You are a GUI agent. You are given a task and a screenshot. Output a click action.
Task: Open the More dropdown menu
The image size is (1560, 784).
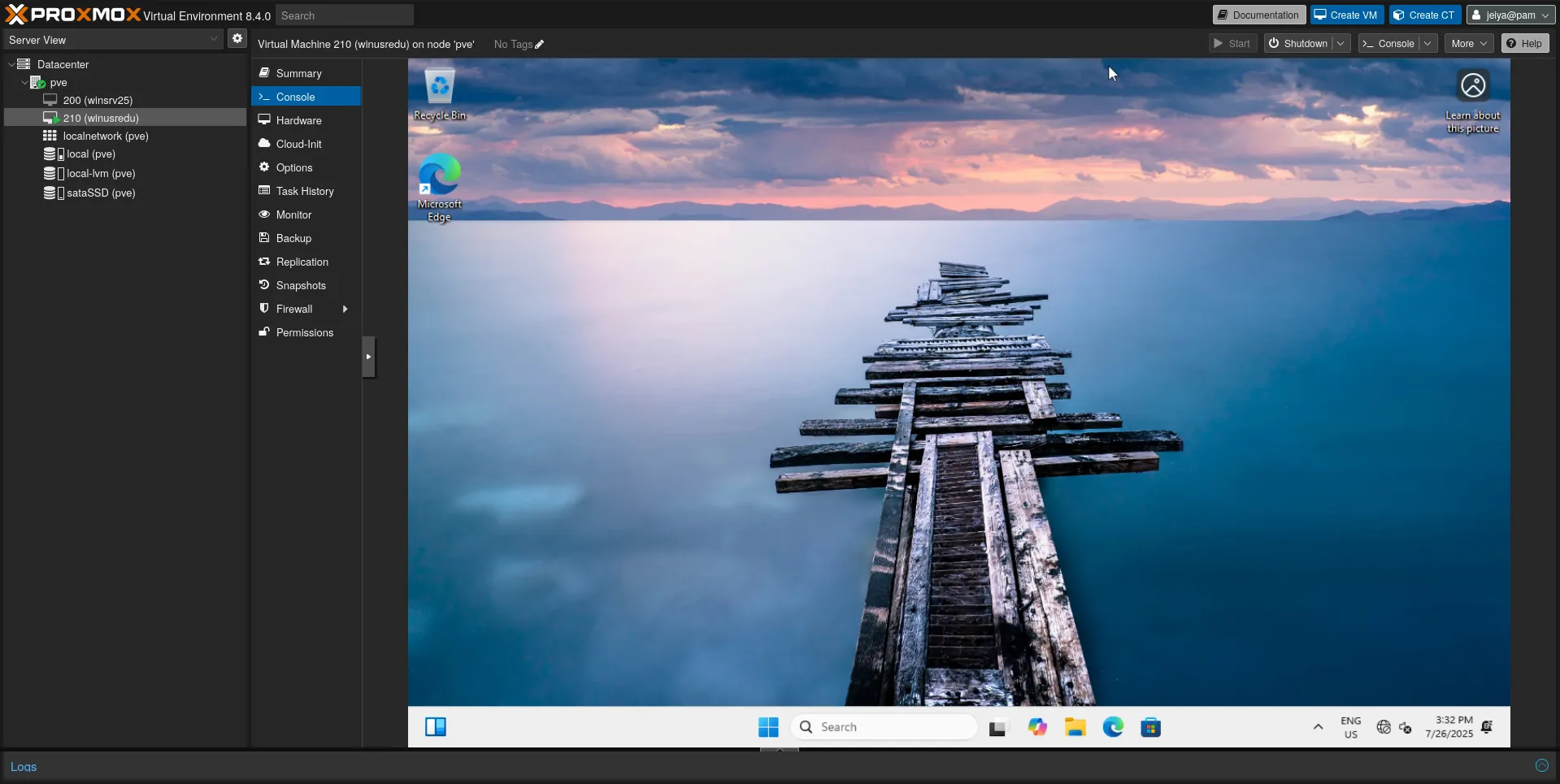tap(1469, 44)
